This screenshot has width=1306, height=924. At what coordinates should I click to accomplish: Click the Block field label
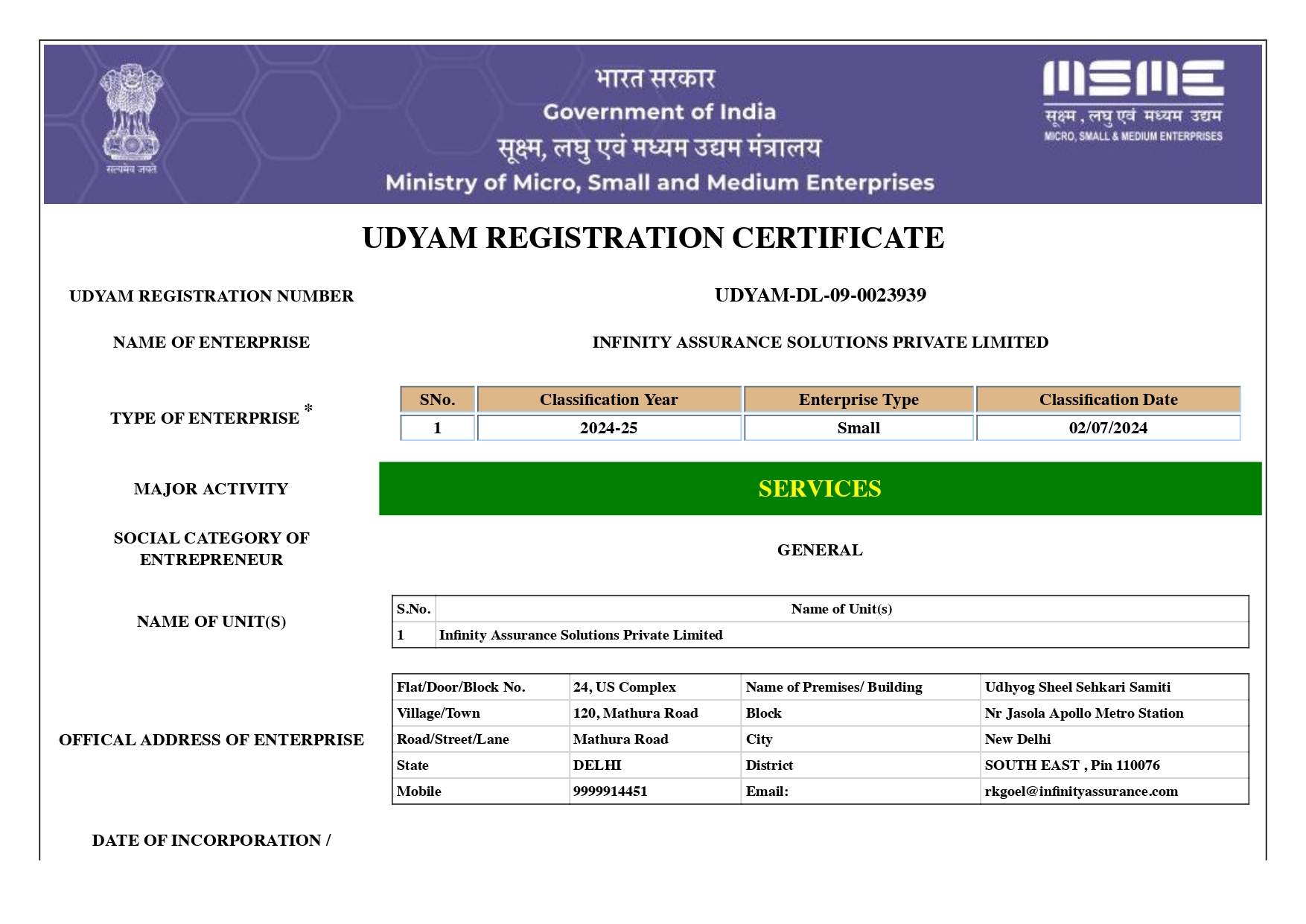pos(764,713)
